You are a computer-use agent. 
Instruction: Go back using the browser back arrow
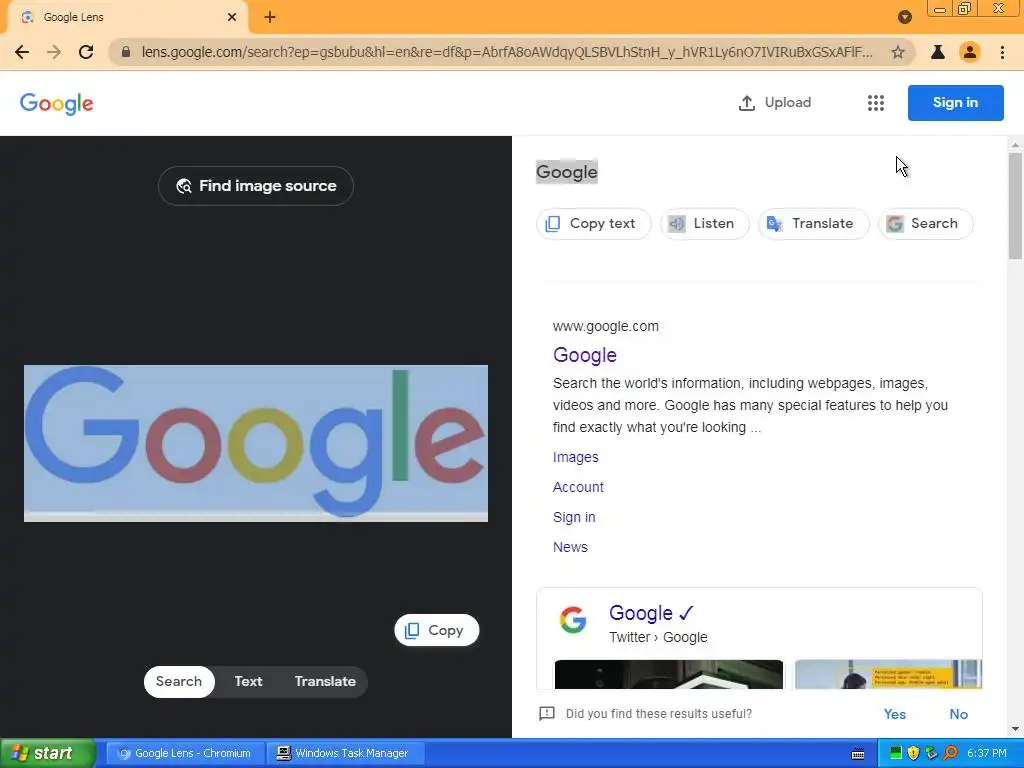pos(22,52)
